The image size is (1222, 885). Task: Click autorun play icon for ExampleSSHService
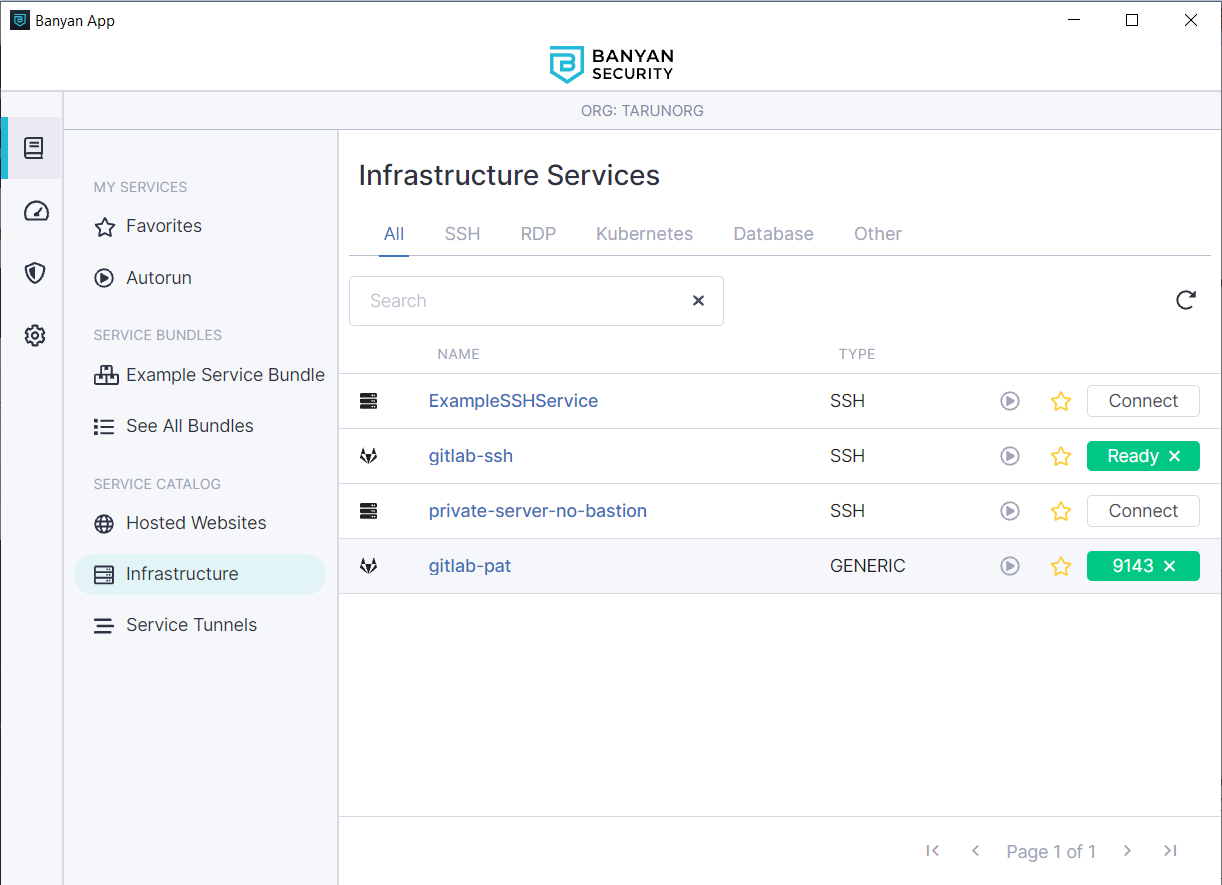1010,401
